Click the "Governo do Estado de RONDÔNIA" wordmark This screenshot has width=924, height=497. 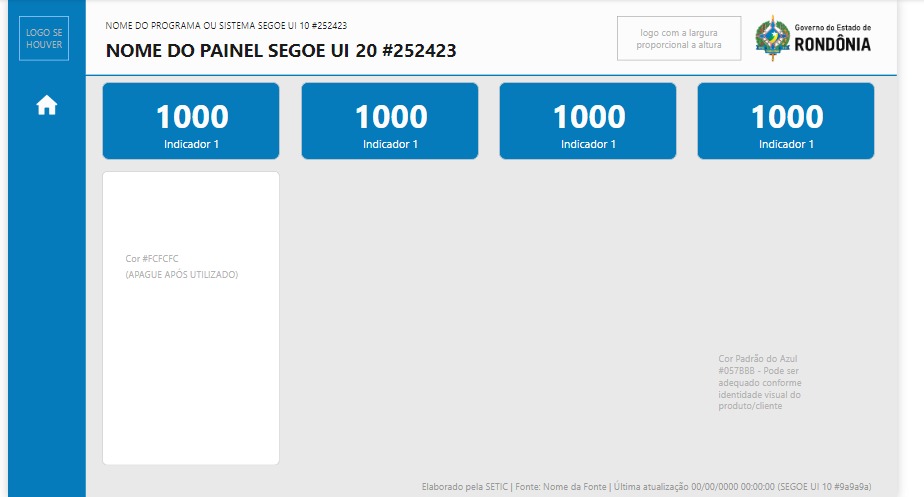coord(833,39)
